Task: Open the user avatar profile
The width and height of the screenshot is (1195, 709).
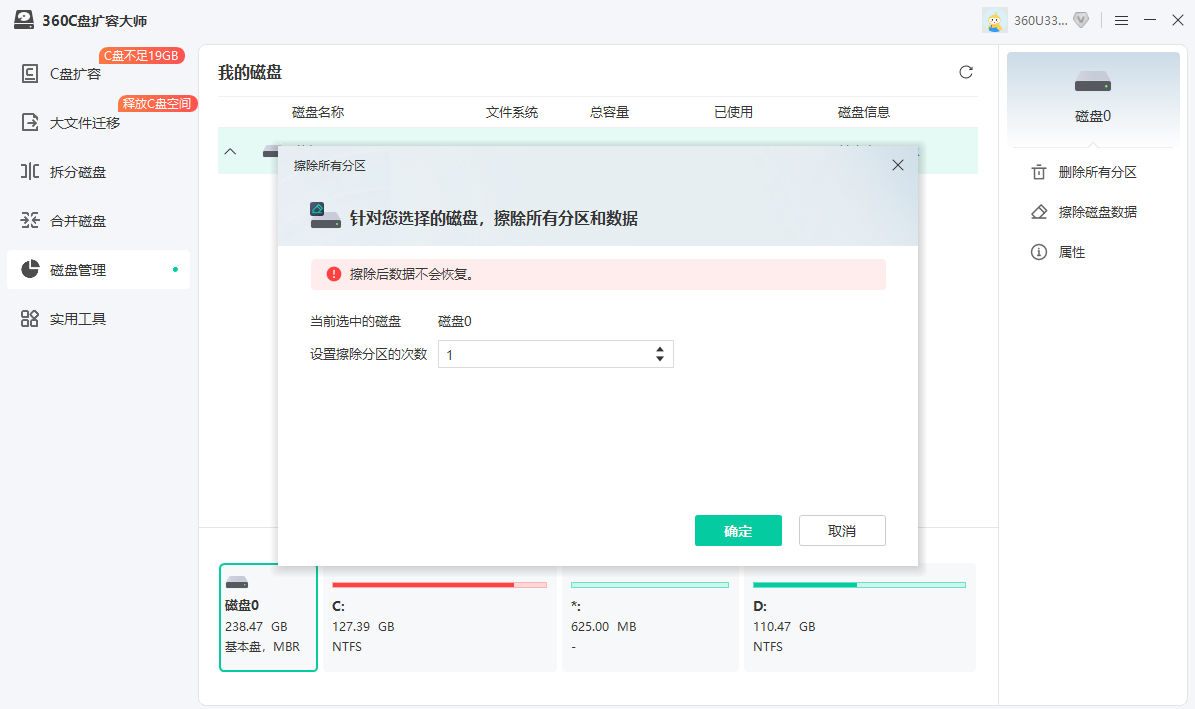Action: click(x=995, y=21)
